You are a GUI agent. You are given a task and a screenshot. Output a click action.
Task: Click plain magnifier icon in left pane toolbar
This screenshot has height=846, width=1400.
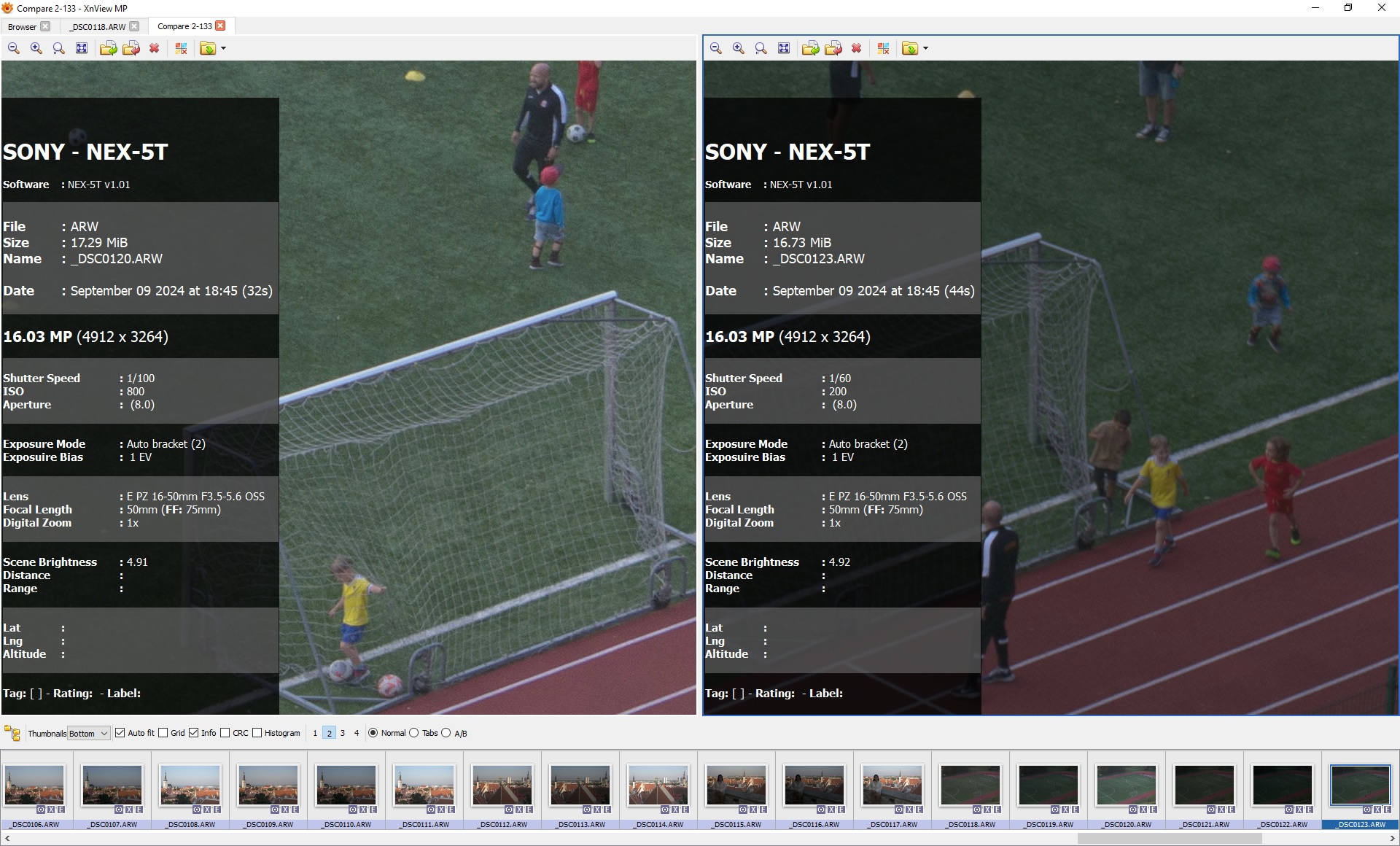point(59,48)
